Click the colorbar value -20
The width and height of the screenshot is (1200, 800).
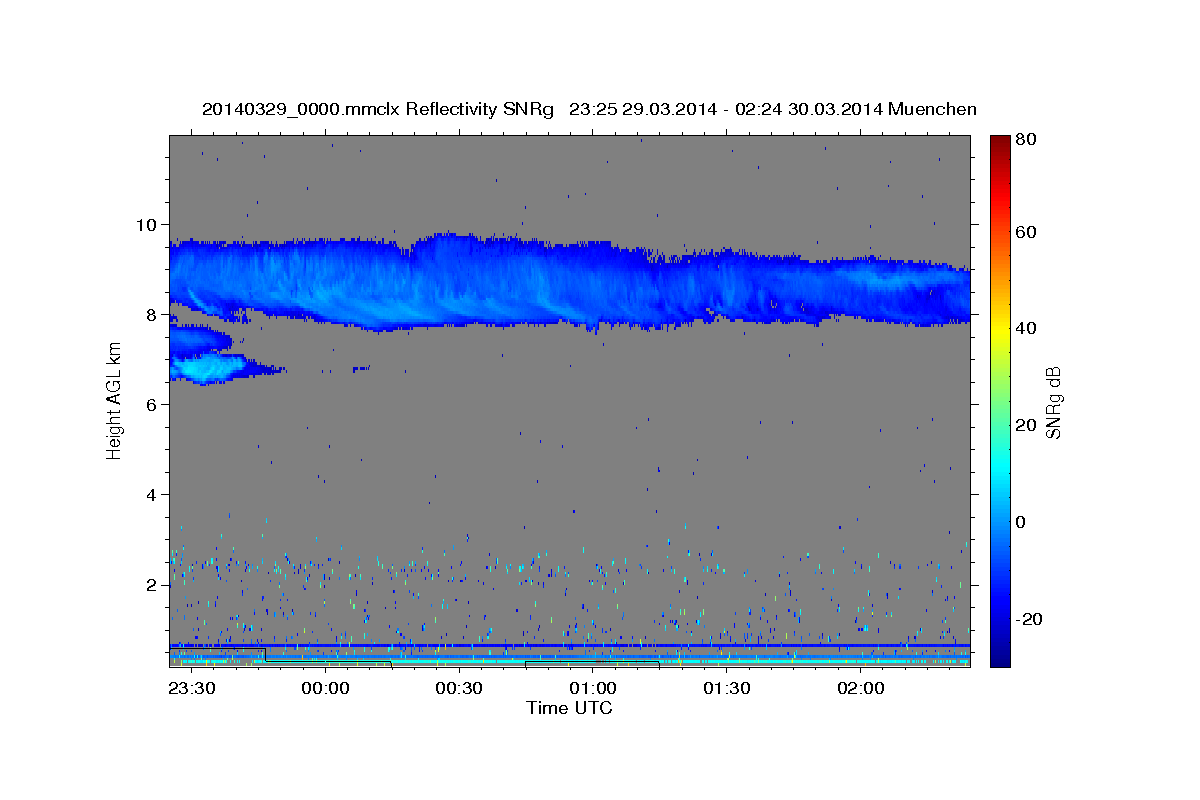click(1029, 619)
